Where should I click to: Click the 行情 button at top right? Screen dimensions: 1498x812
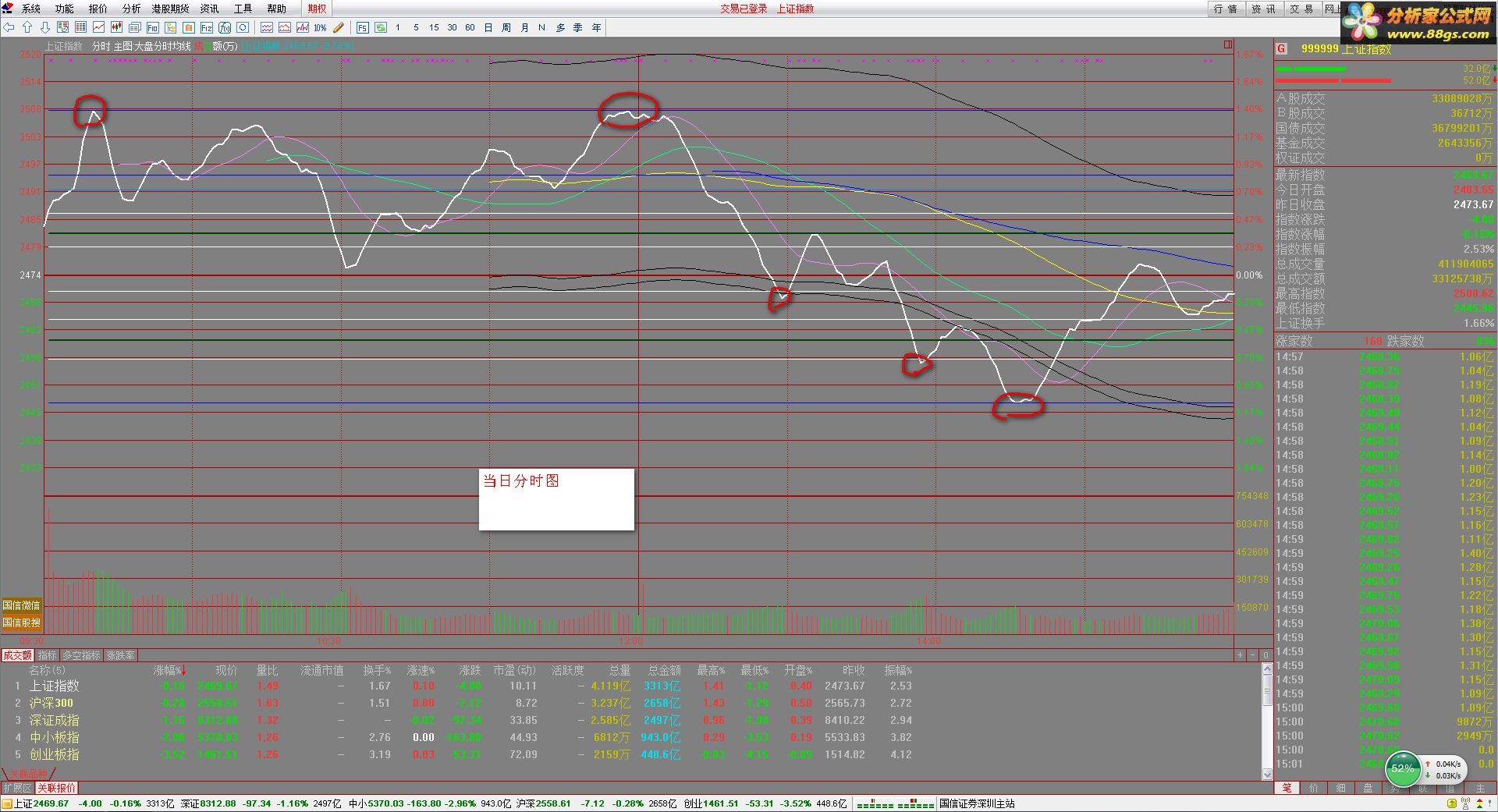(1226, 9)
